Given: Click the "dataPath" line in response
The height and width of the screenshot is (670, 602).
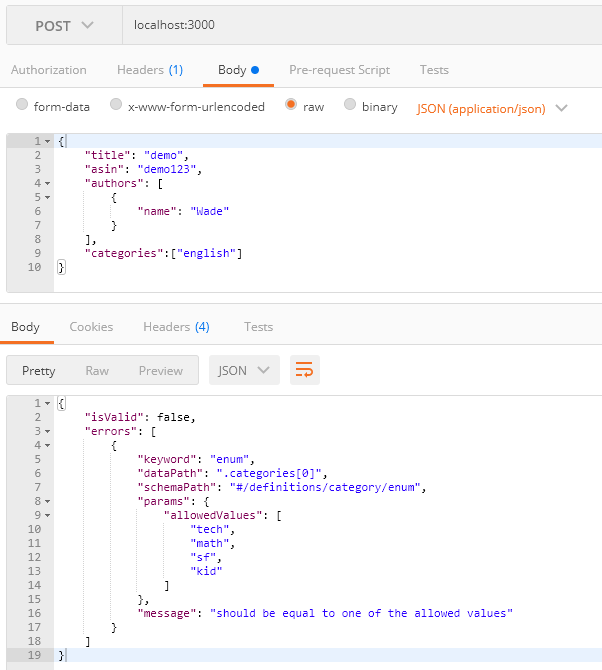Looking at the screenshot, I should [x=232, y=473].
